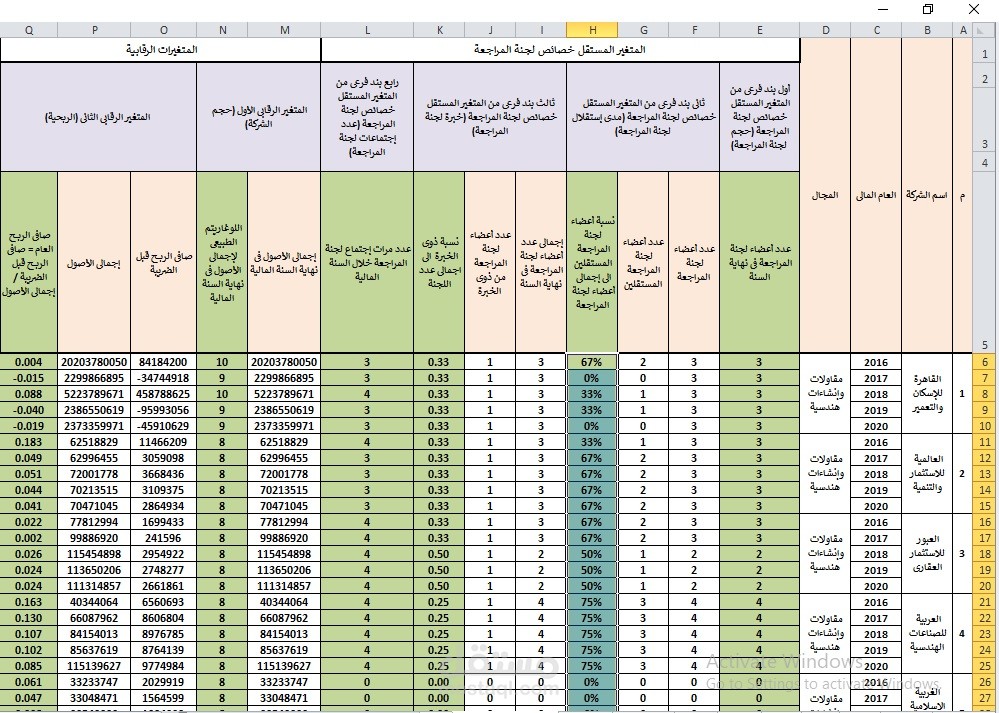This screenshot has width=999, height=713.
Task: Select column header B
Action: coord(927,30)
